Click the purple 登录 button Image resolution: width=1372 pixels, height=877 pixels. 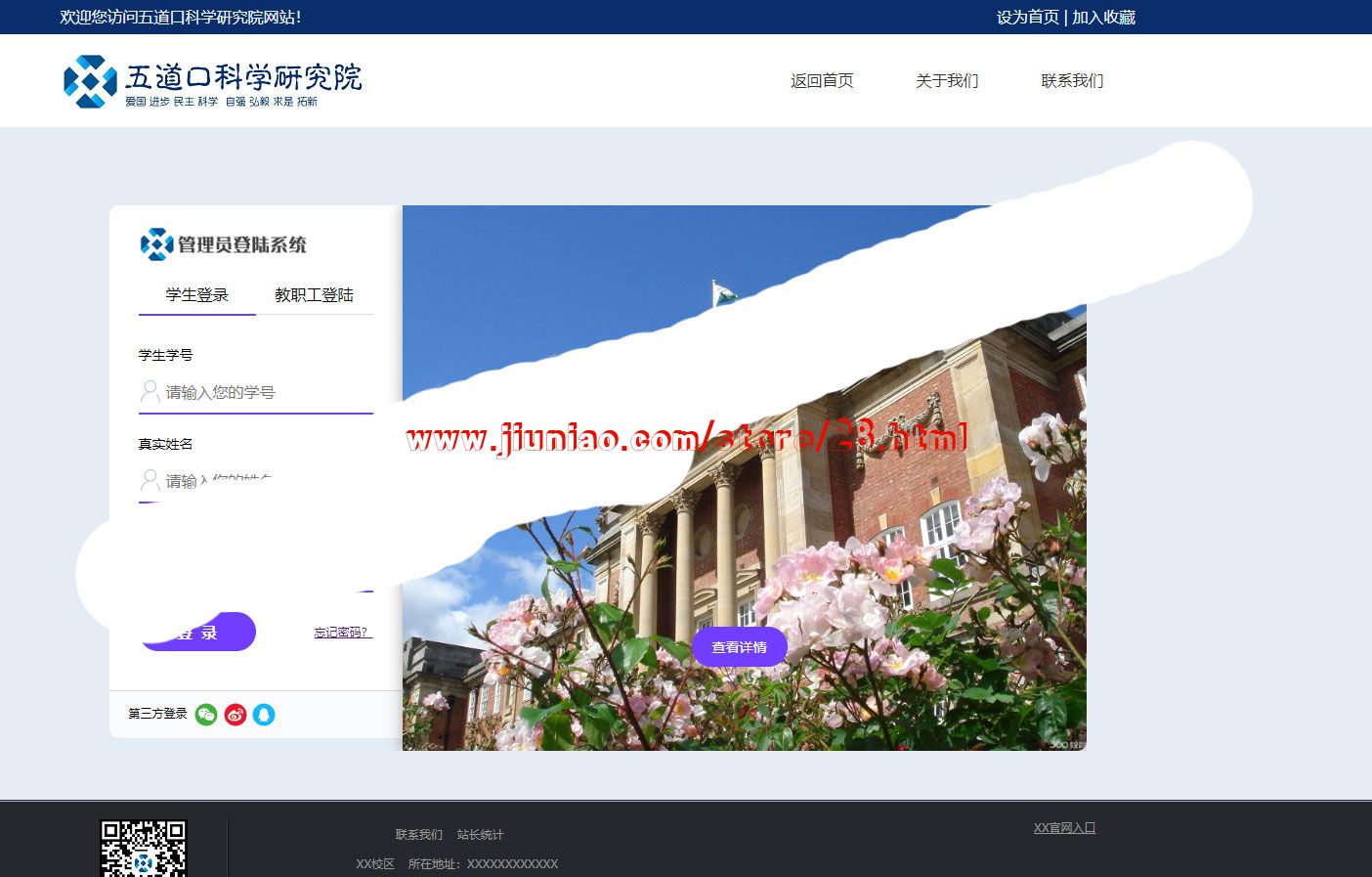click(x=197, y=632)
